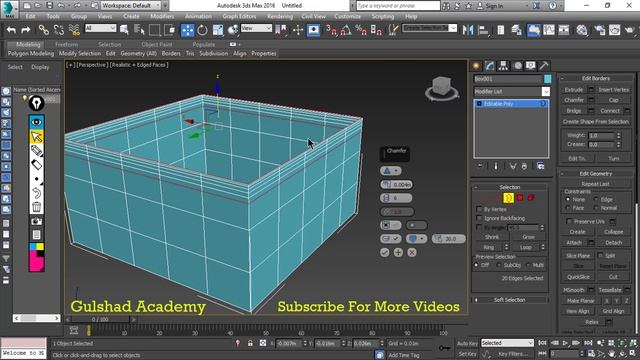Open Select by Name dialog
The height and width of the screenshot is (360, 640).
click(139, 29)
